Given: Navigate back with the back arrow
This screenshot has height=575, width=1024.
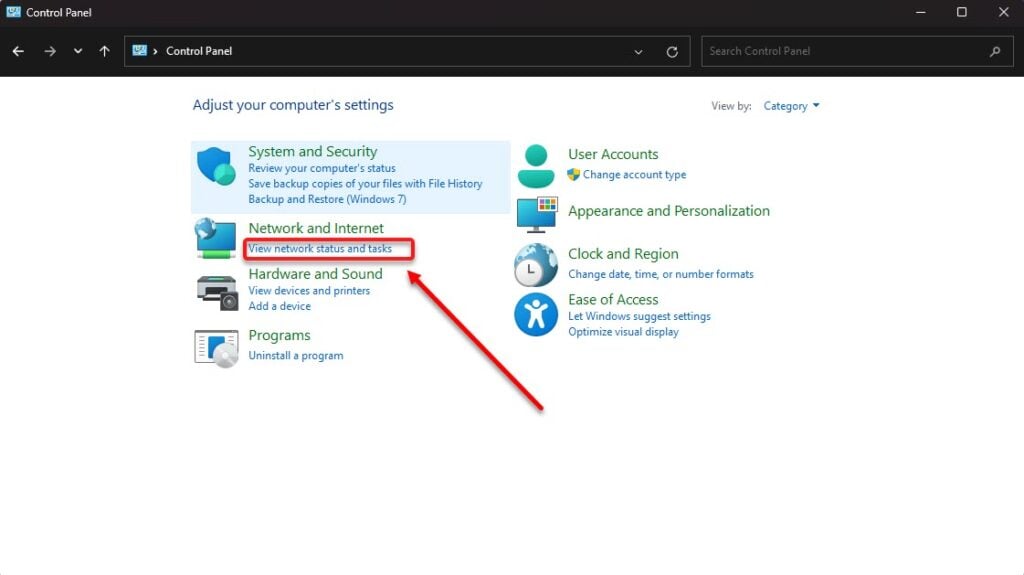Looking at the screenshot, I should 19,52.
